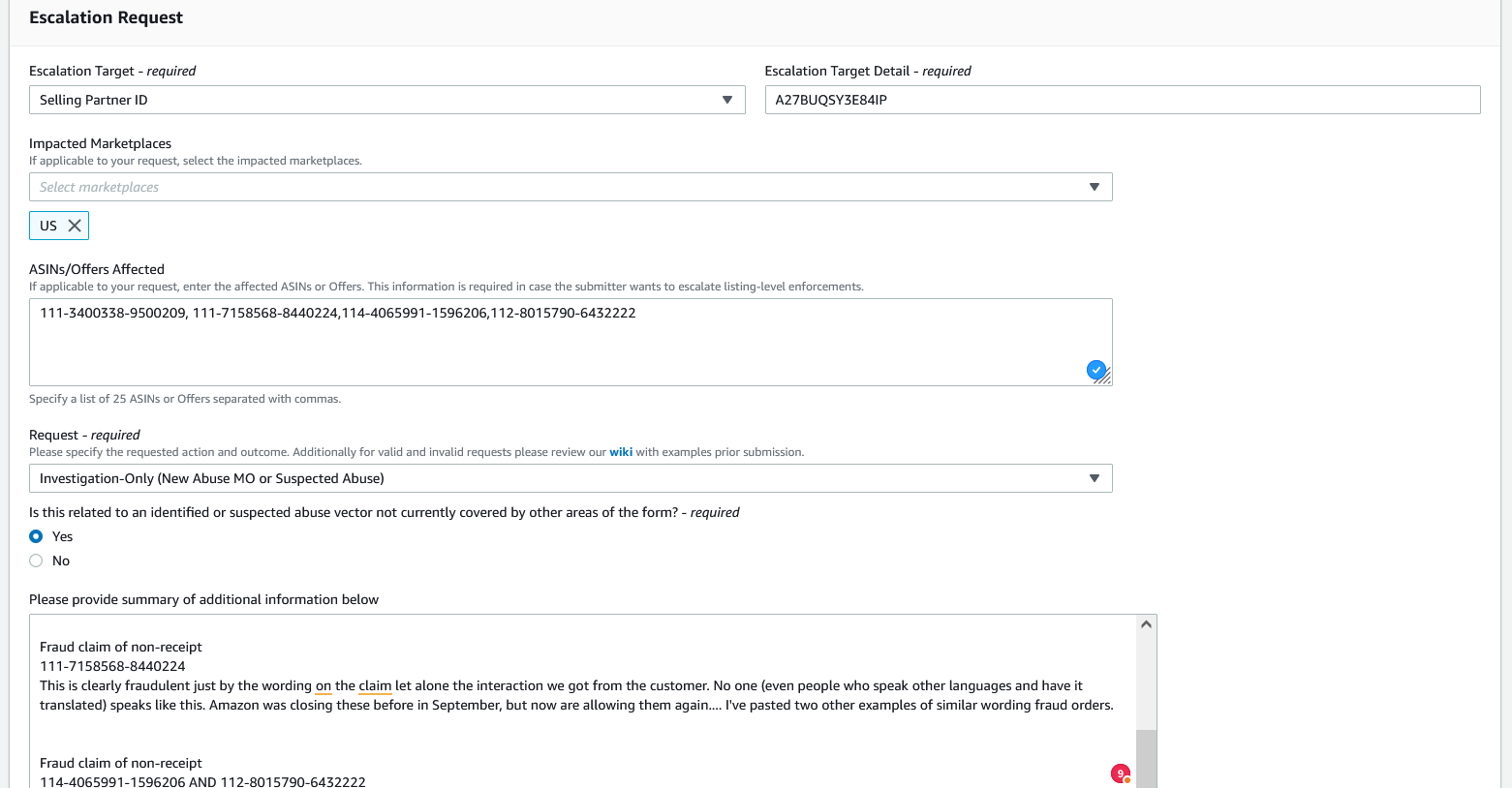This screenshot has width=1512, height=788.
Task: Click the US marketplace tag label
Action: (48, 226)
